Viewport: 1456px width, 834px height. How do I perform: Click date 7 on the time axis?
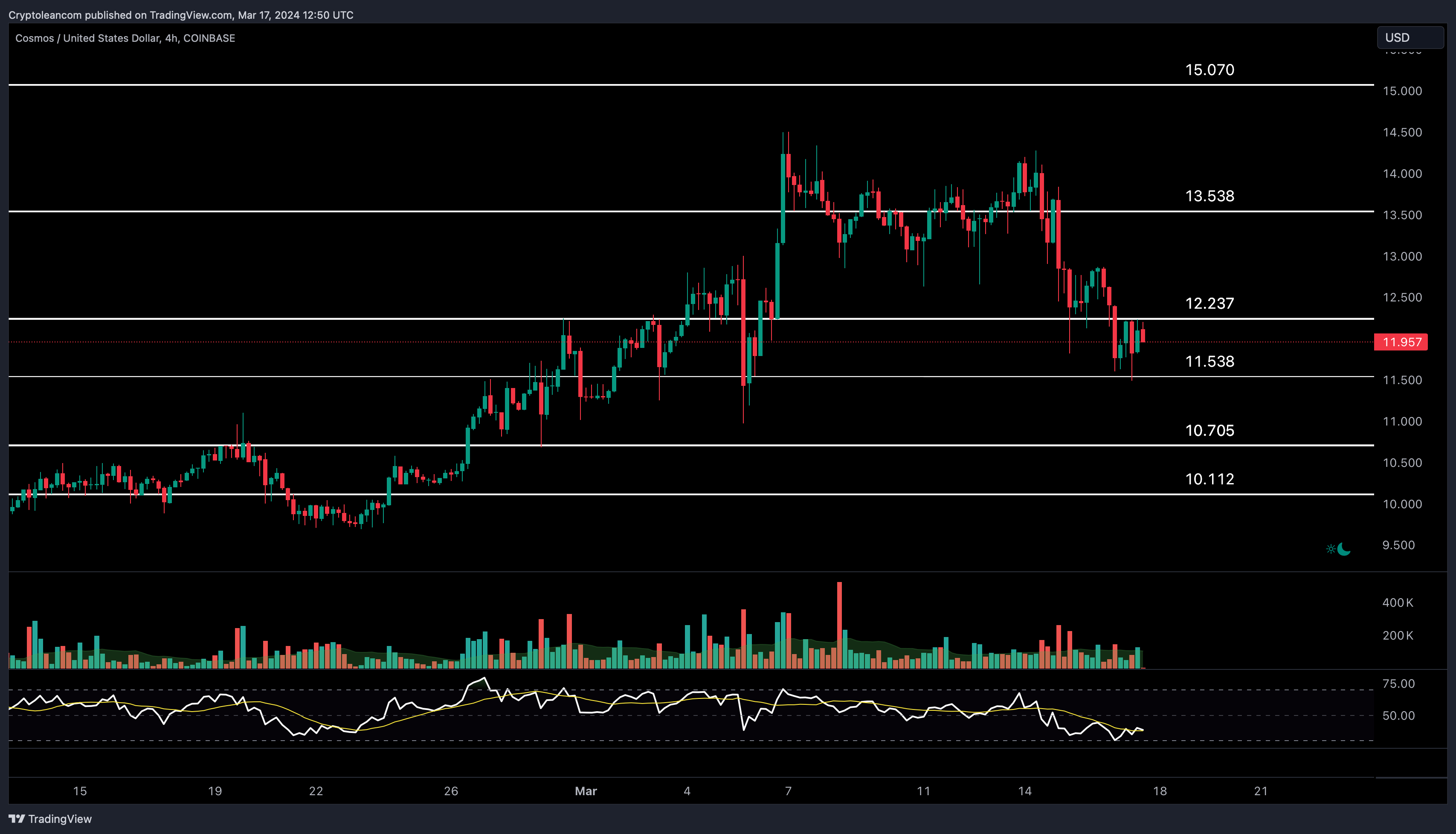(788, 791)
